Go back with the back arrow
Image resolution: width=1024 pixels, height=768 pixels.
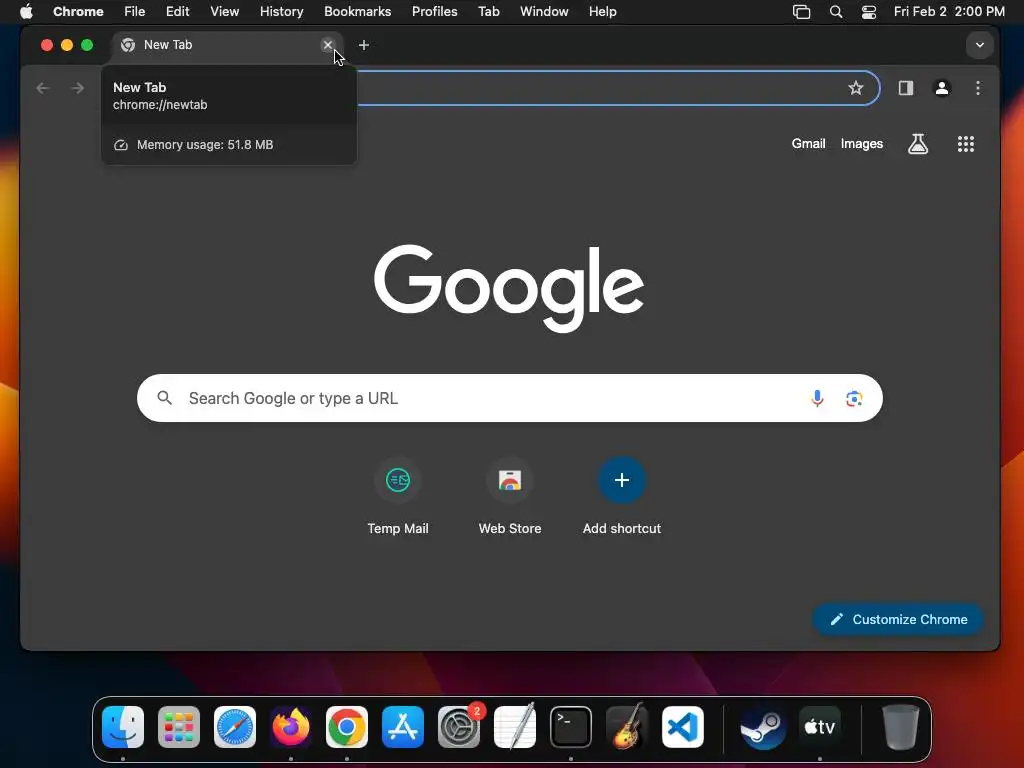[43, 88]
